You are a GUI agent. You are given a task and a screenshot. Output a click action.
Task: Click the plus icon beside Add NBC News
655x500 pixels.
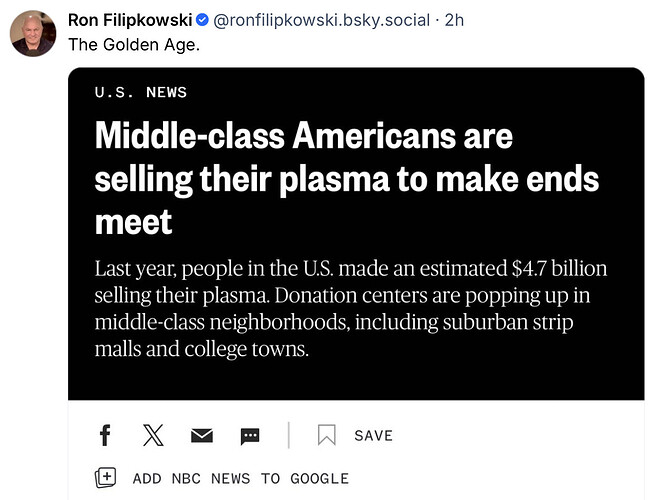click(105, 478)
